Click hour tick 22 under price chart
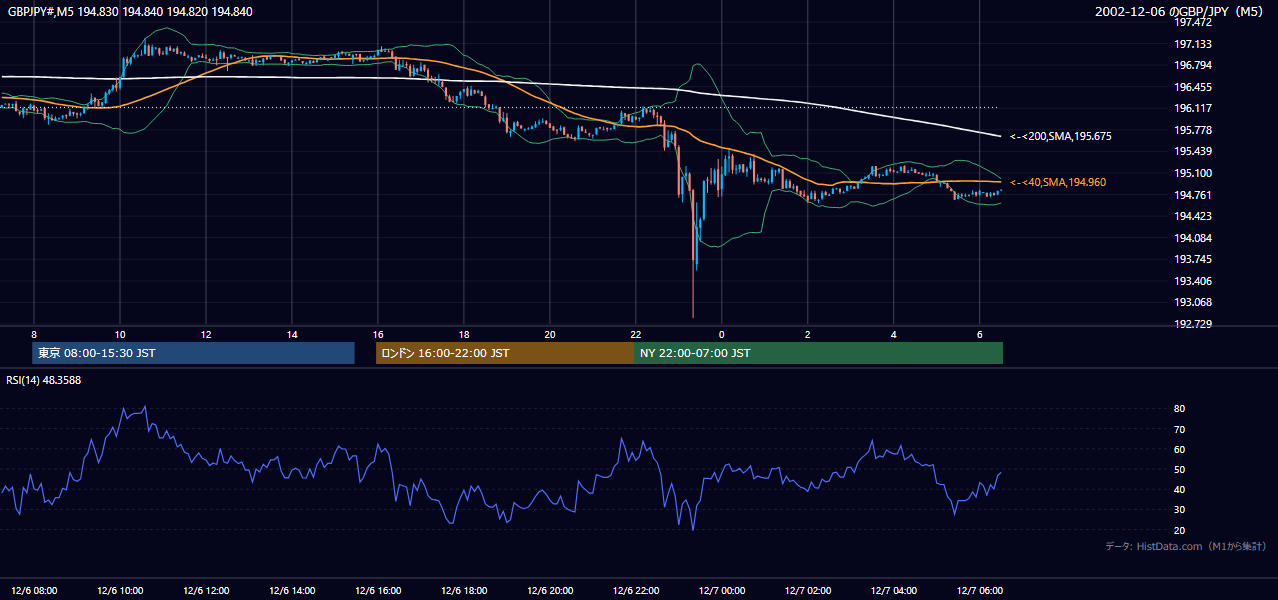Screen dimensions: 1278x600 [636, 334]
